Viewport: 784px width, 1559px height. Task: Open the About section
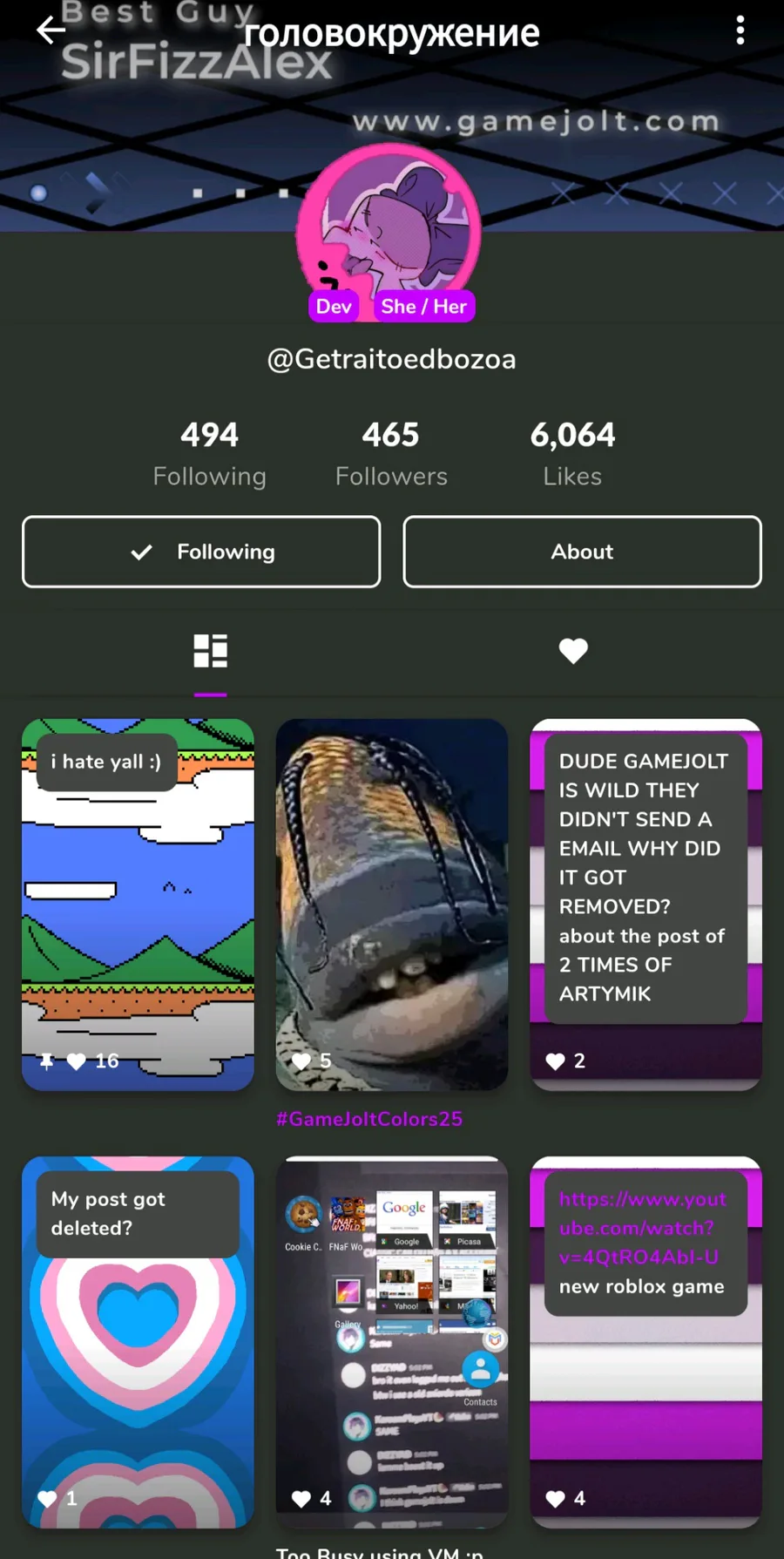pyautogui.click(x=582, y=552)
